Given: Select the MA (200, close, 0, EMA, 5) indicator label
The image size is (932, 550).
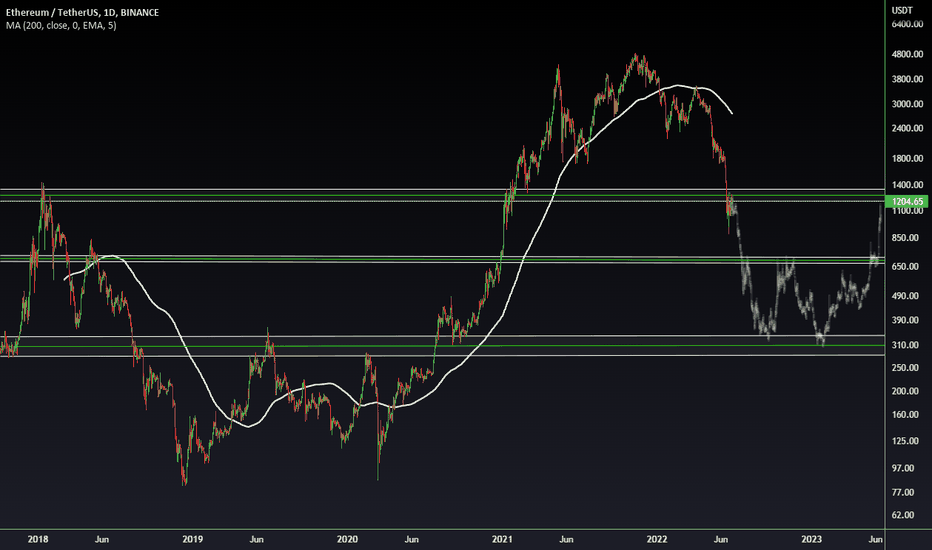Looking at the screenshot, I should coord(61,26).
